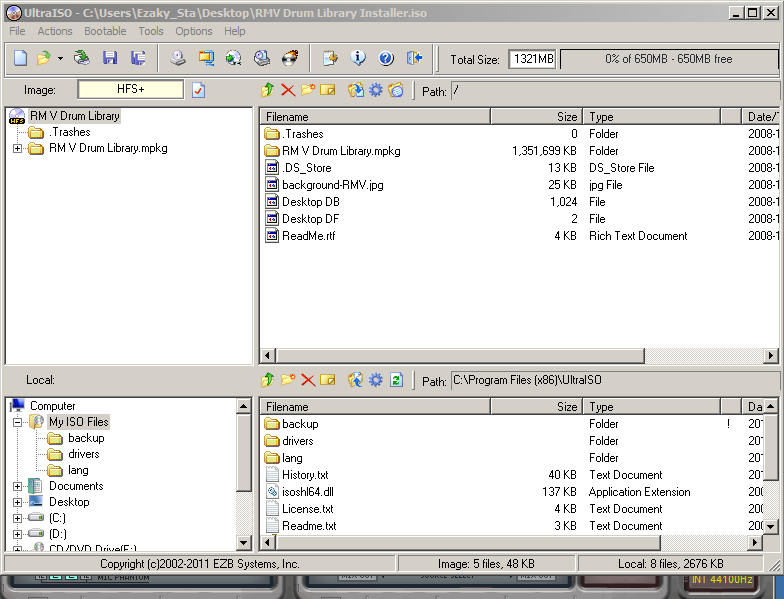The image size is (784, 599).
Task: Click the image pane view list icon
Action: pos(396,90)
